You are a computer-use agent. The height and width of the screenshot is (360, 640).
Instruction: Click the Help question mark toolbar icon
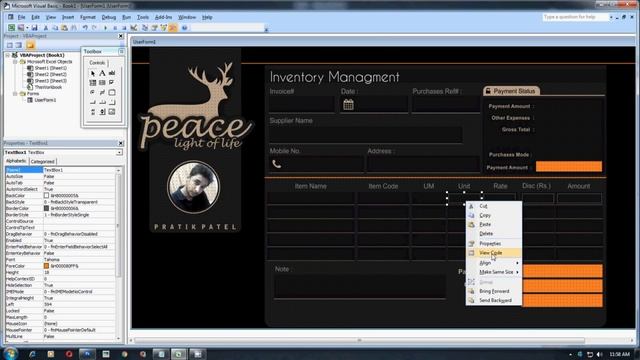point(184,28)
